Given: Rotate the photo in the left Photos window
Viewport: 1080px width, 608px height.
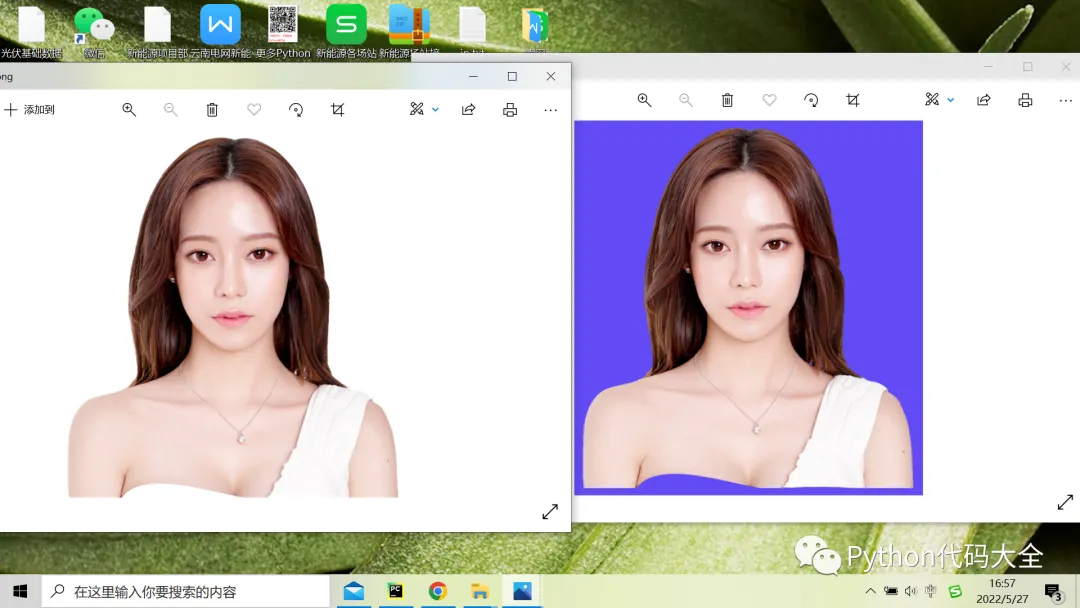Looking at the screenshot, I should click(295, 109).
